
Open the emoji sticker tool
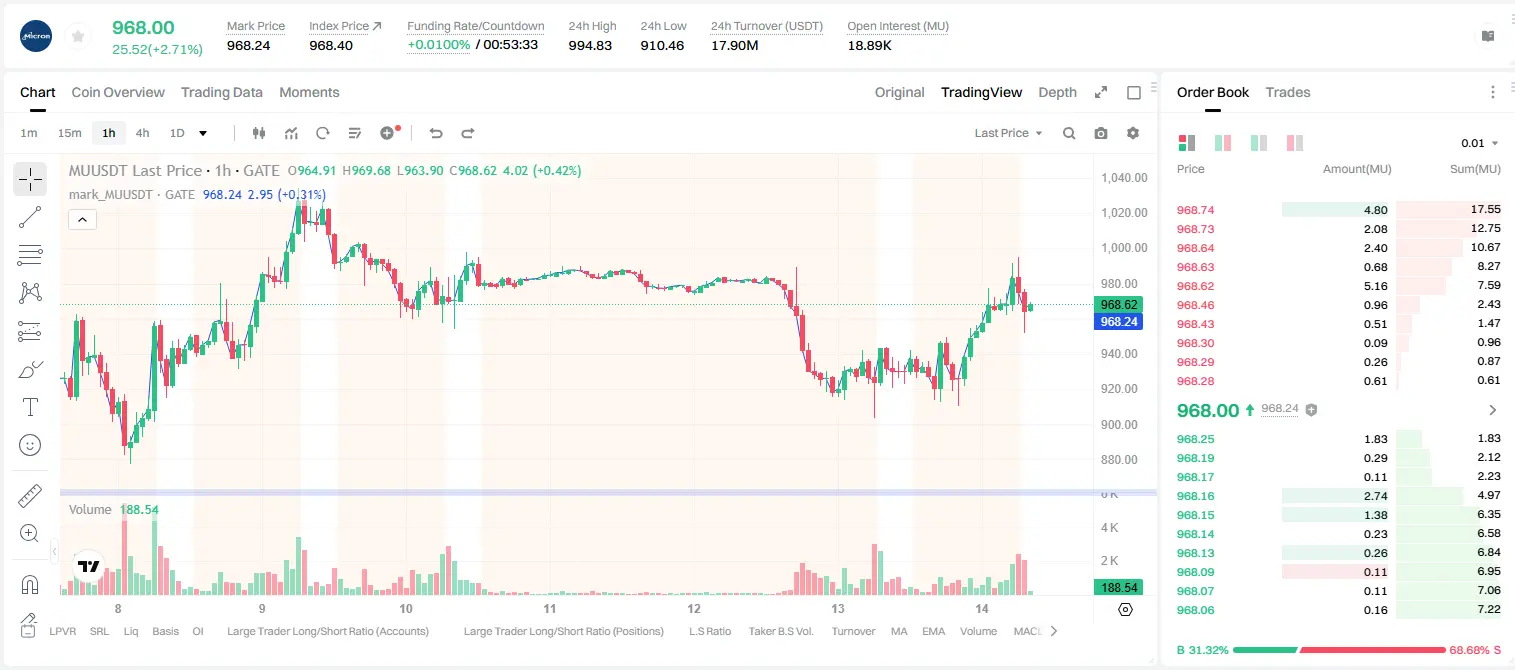pos(30,445)
